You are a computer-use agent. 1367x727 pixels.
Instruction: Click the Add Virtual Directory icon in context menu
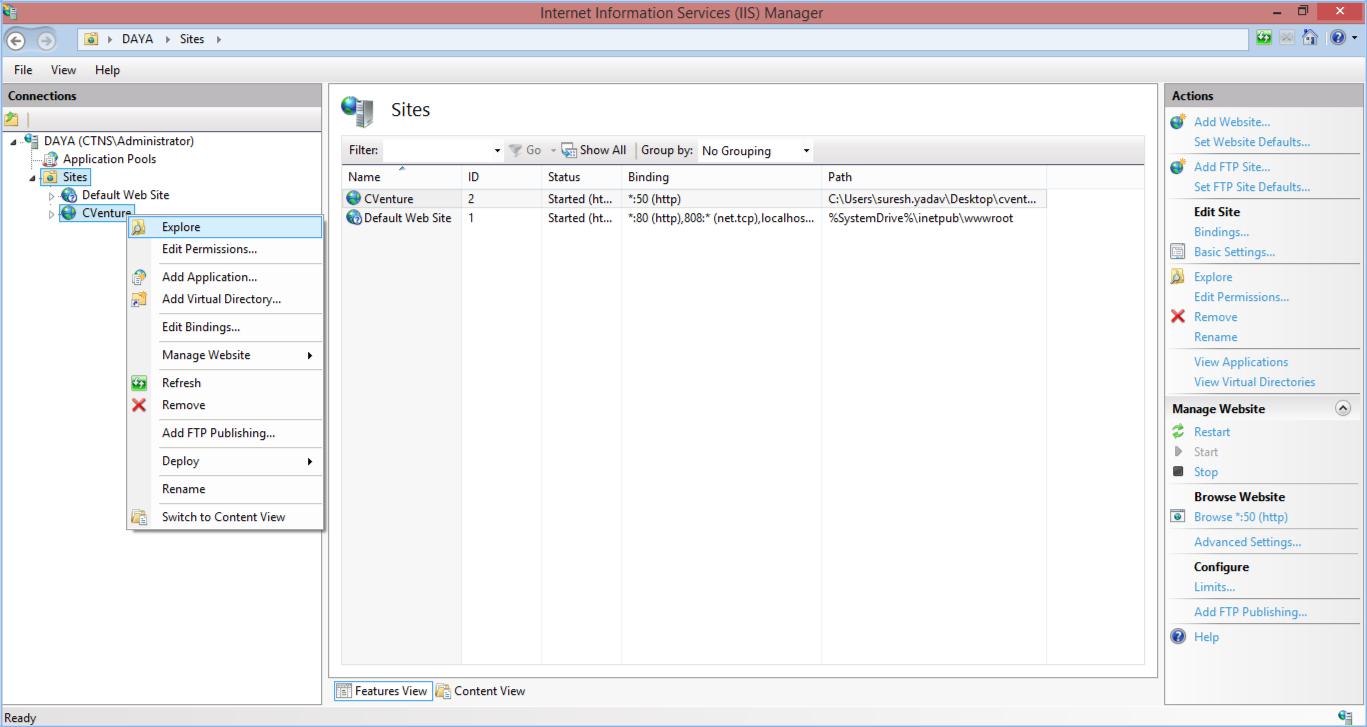pos(139,299)
